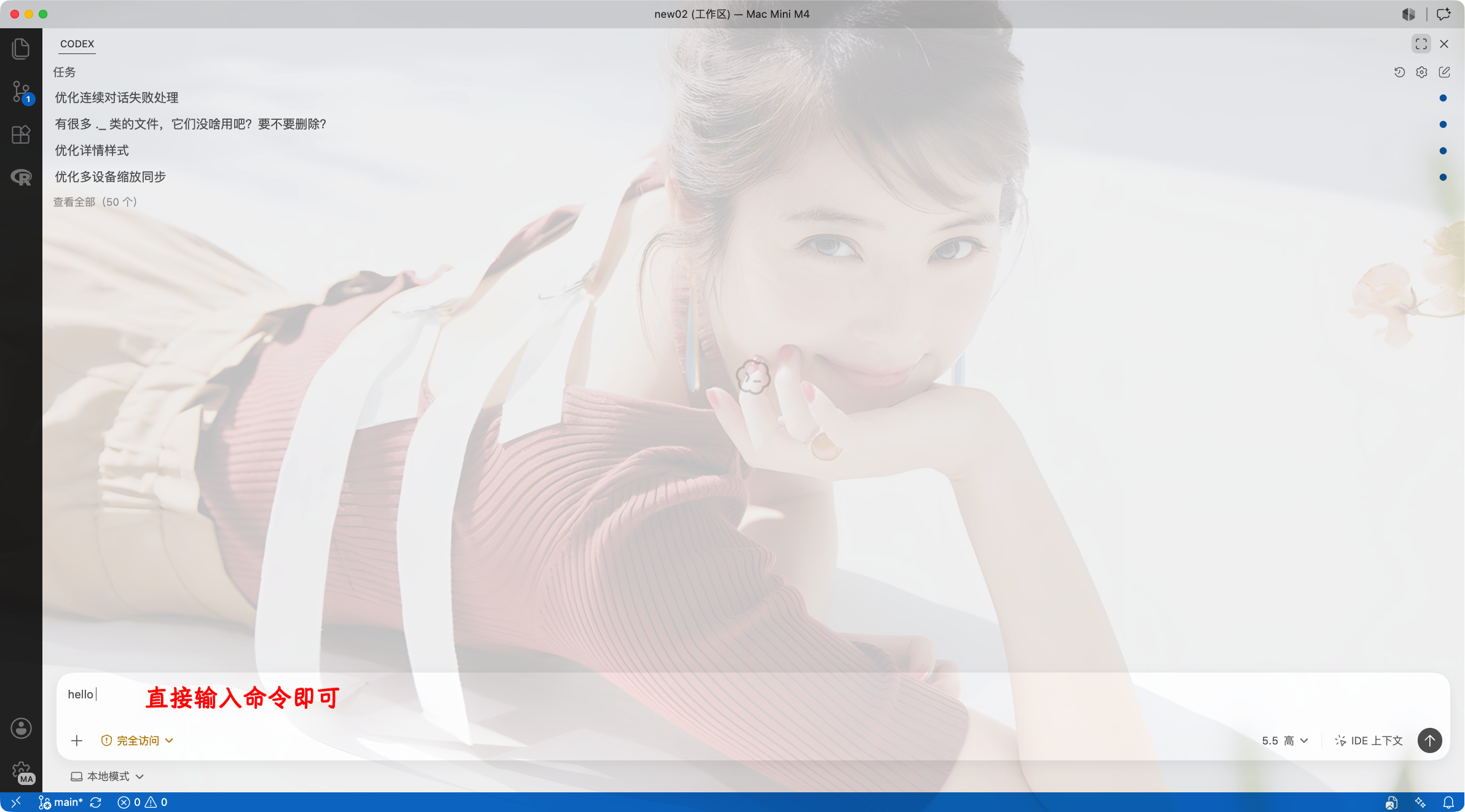Open the 5.5 高 model dropdown
1465x812 pixels.
coord(1285,741)
